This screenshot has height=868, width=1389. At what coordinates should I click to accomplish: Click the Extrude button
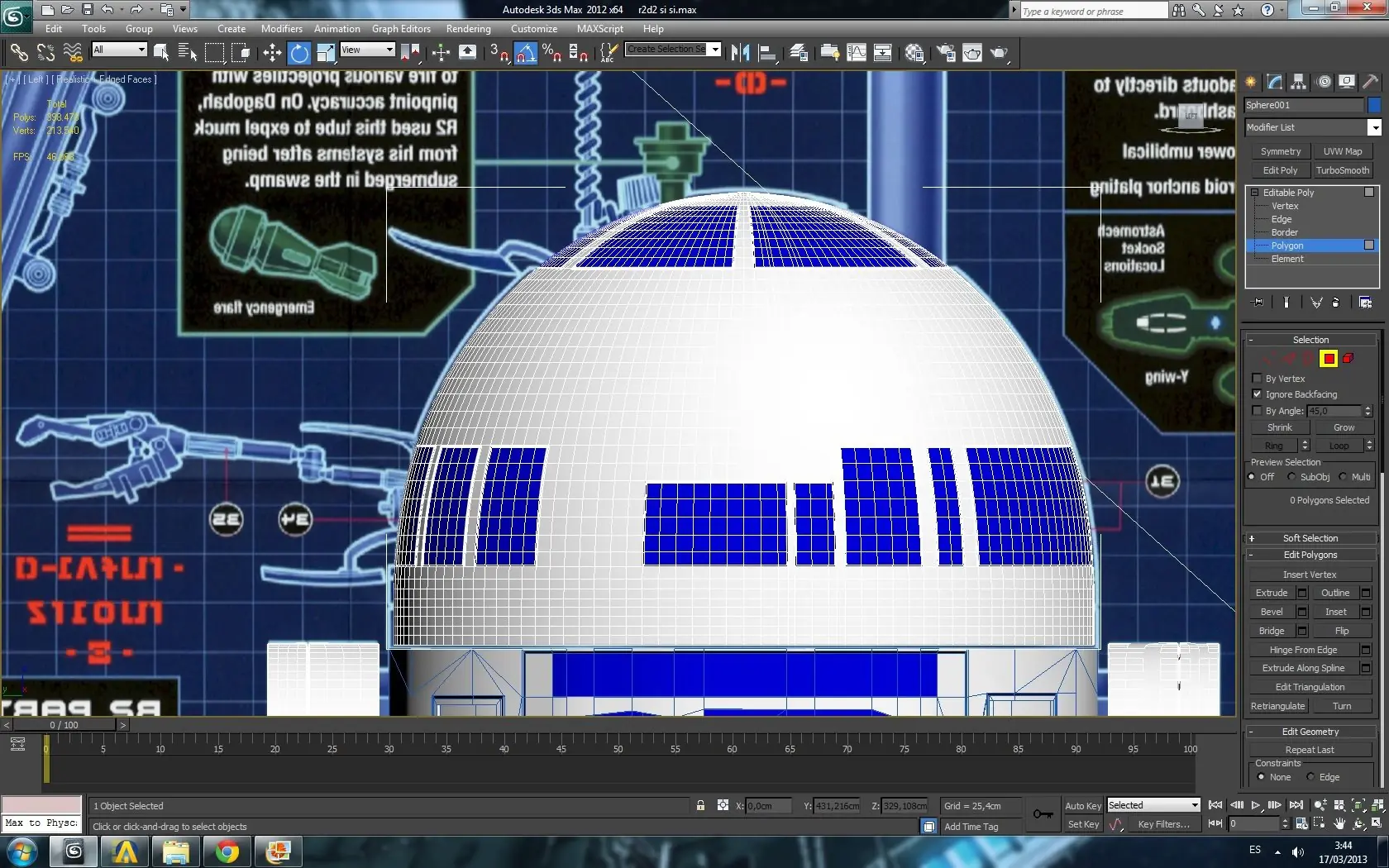click(1272, 593)
